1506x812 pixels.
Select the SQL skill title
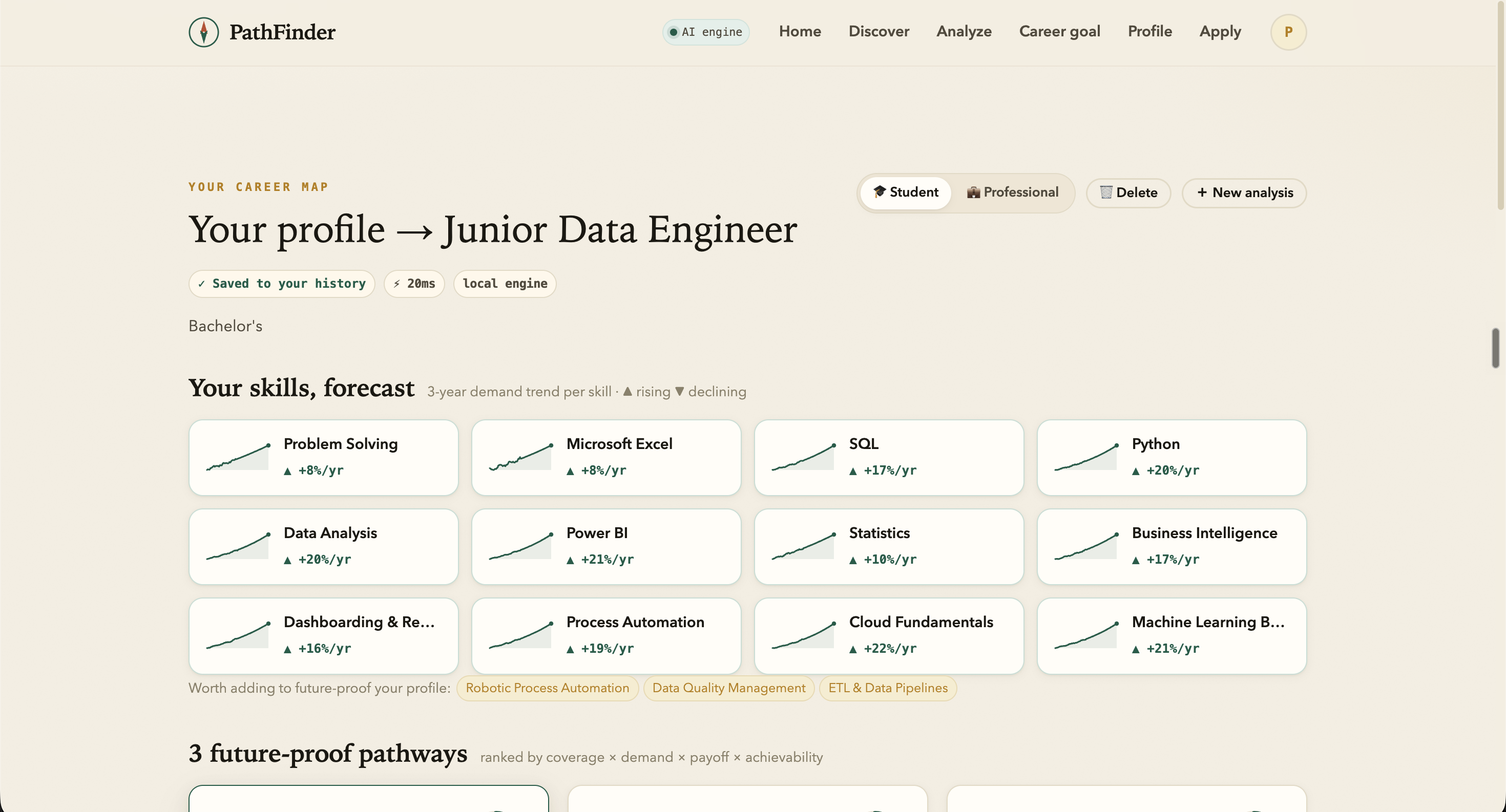[864, 444]
